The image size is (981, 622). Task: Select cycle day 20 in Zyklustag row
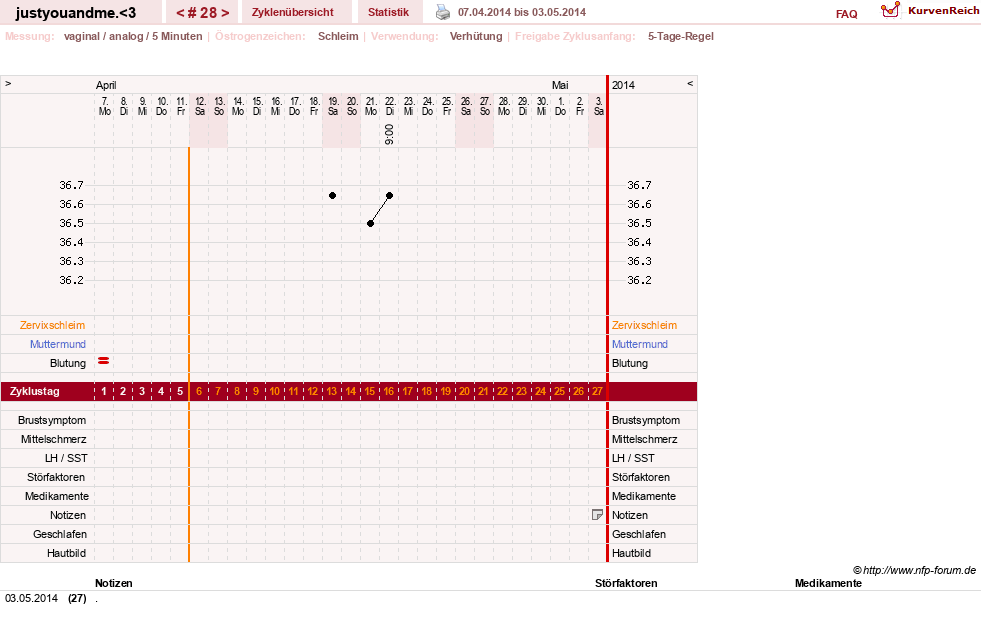[x=465, y=392]
